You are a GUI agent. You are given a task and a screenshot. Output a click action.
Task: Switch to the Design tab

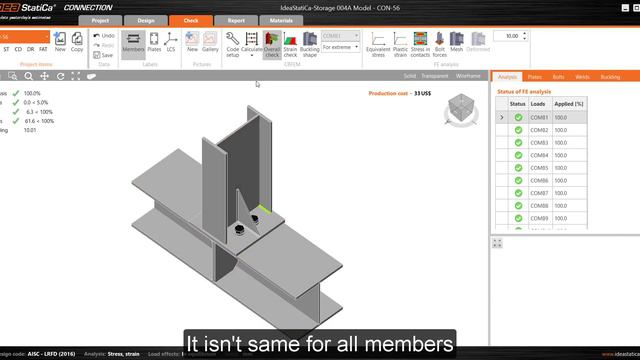(x=146, y=20)
